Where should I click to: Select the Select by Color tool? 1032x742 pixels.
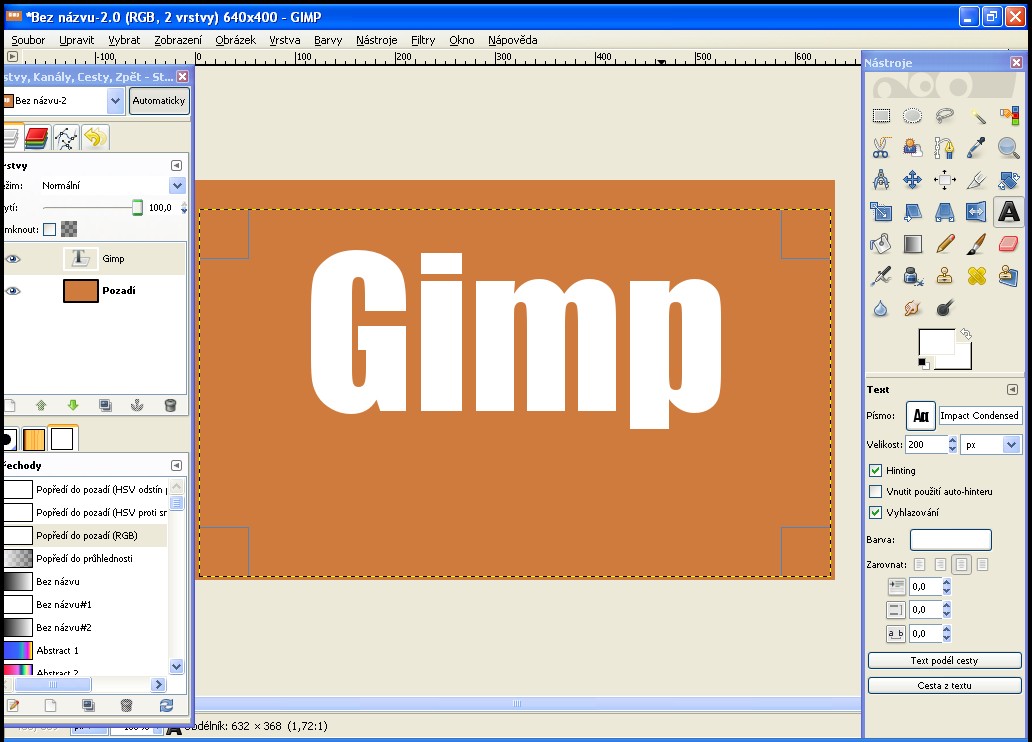pyautogui.click(x=1008, y=116)
